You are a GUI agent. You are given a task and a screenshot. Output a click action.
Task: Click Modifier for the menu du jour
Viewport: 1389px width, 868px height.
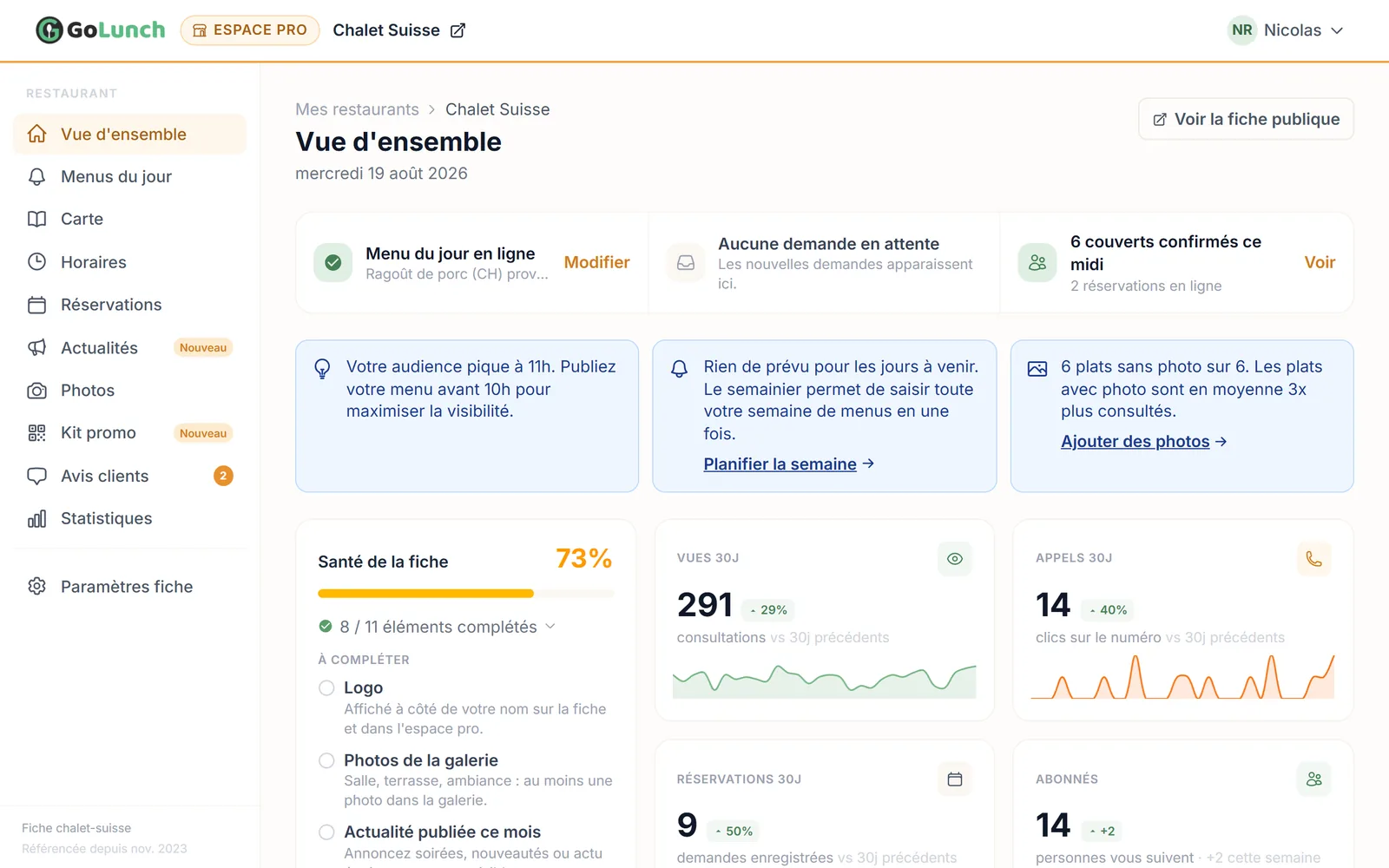(x=597, y=262)
